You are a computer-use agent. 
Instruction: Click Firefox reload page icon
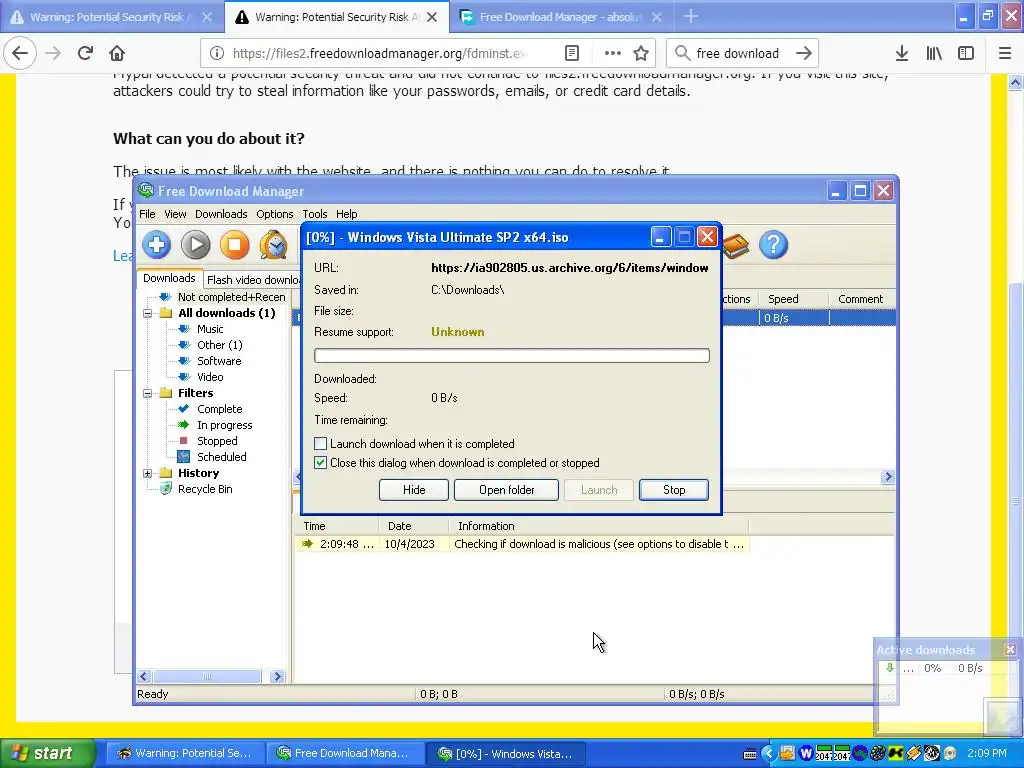85,54
